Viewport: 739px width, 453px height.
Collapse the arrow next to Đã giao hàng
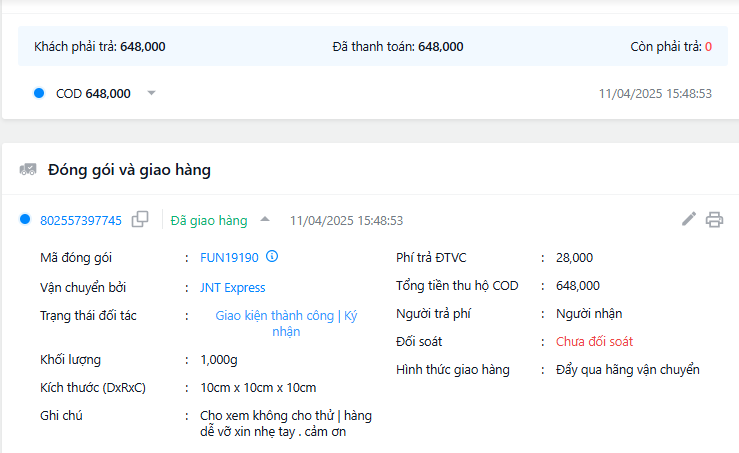pyautogui.click(x=265, y=220)
